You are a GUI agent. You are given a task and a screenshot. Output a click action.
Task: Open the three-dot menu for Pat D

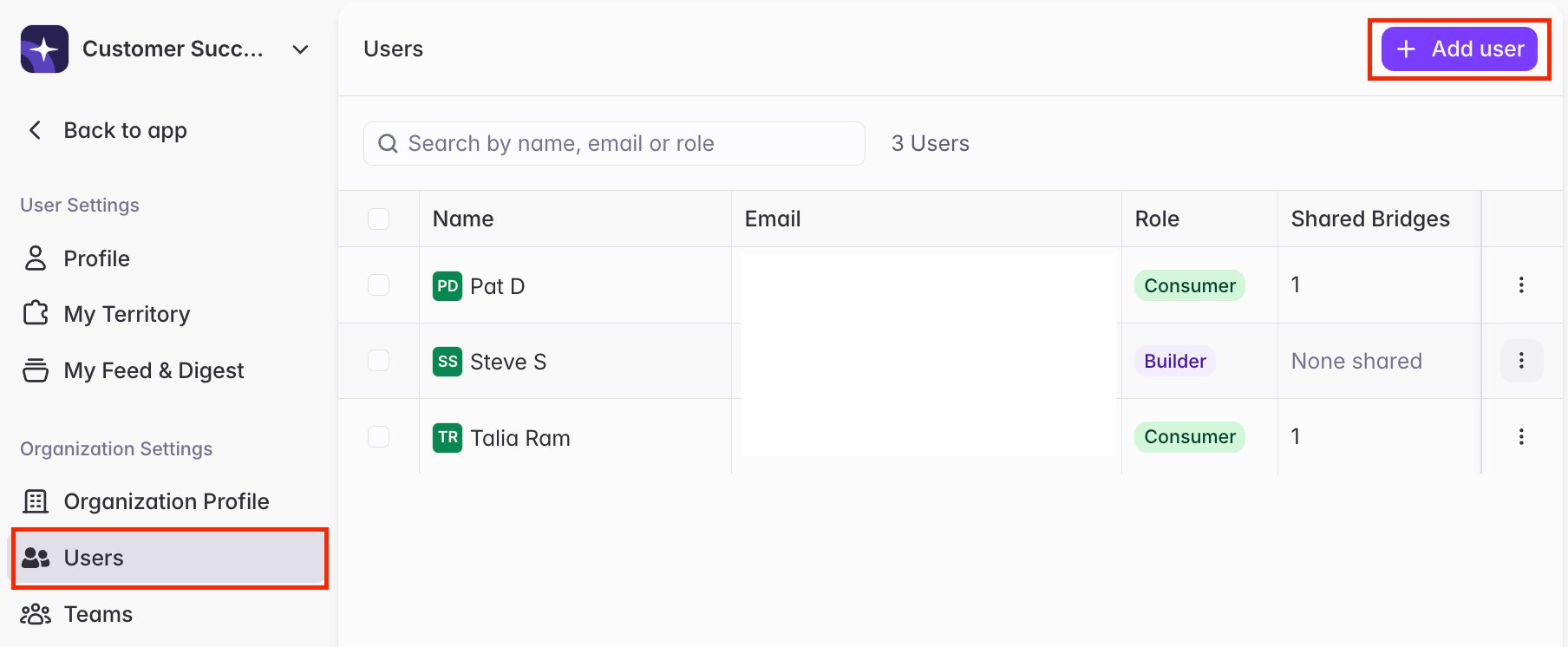point(1521,285)
